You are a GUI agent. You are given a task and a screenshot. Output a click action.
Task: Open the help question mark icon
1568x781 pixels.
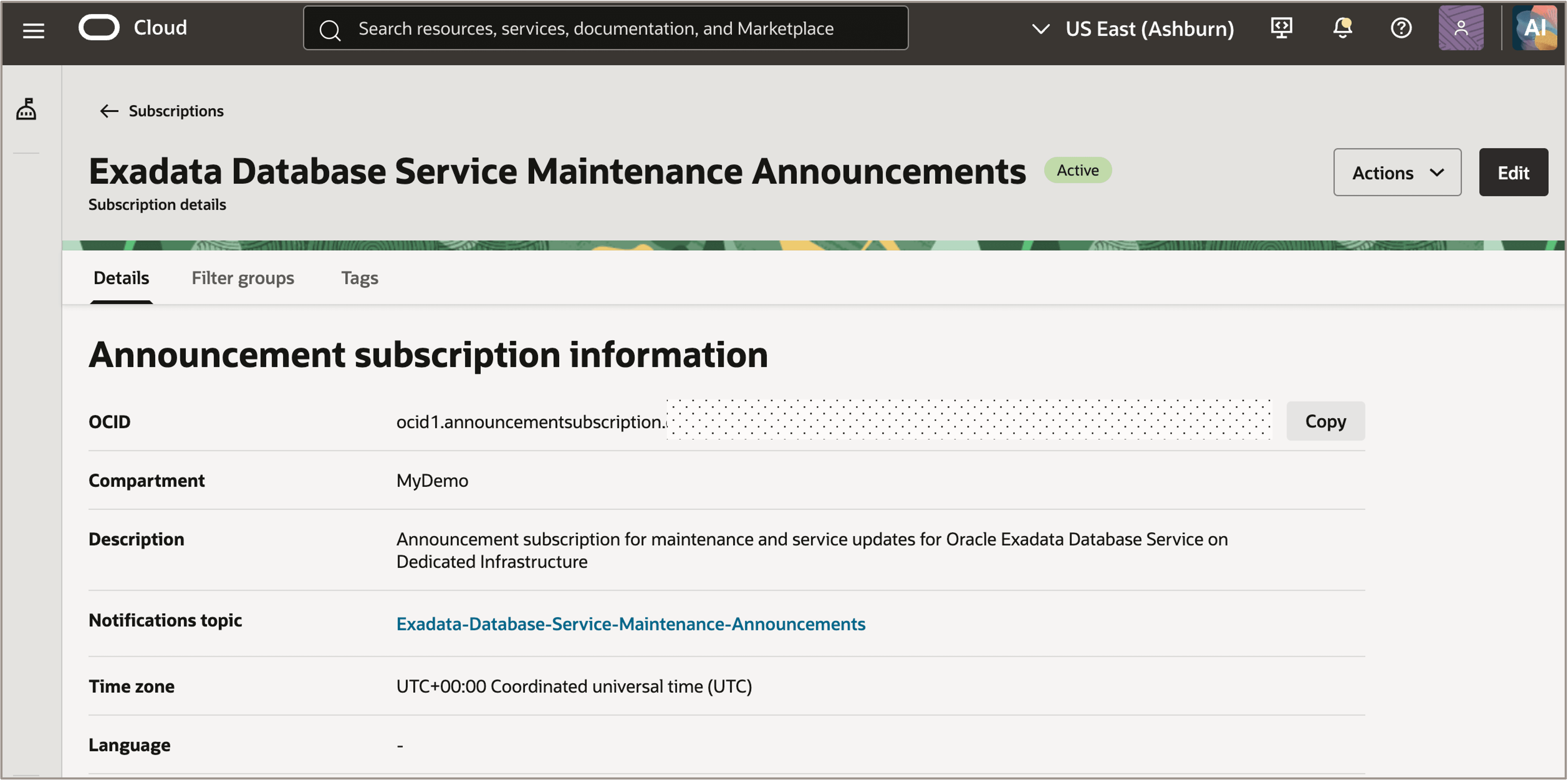[x=1400, y=28]
